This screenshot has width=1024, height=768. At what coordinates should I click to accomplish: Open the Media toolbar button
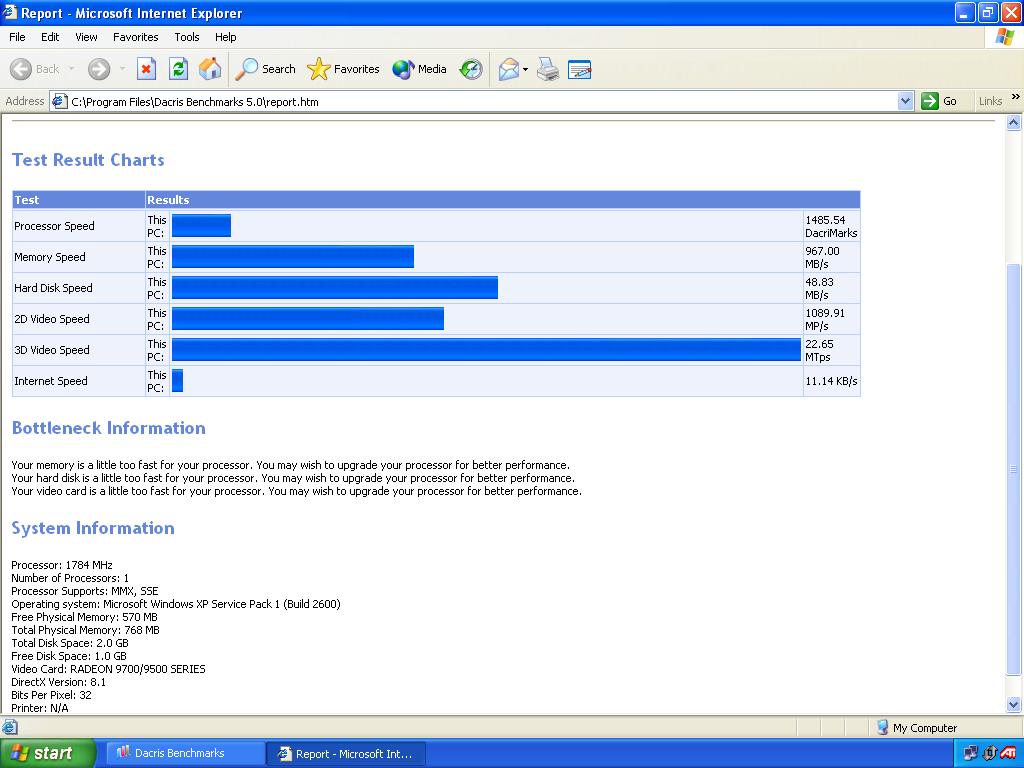419,69
